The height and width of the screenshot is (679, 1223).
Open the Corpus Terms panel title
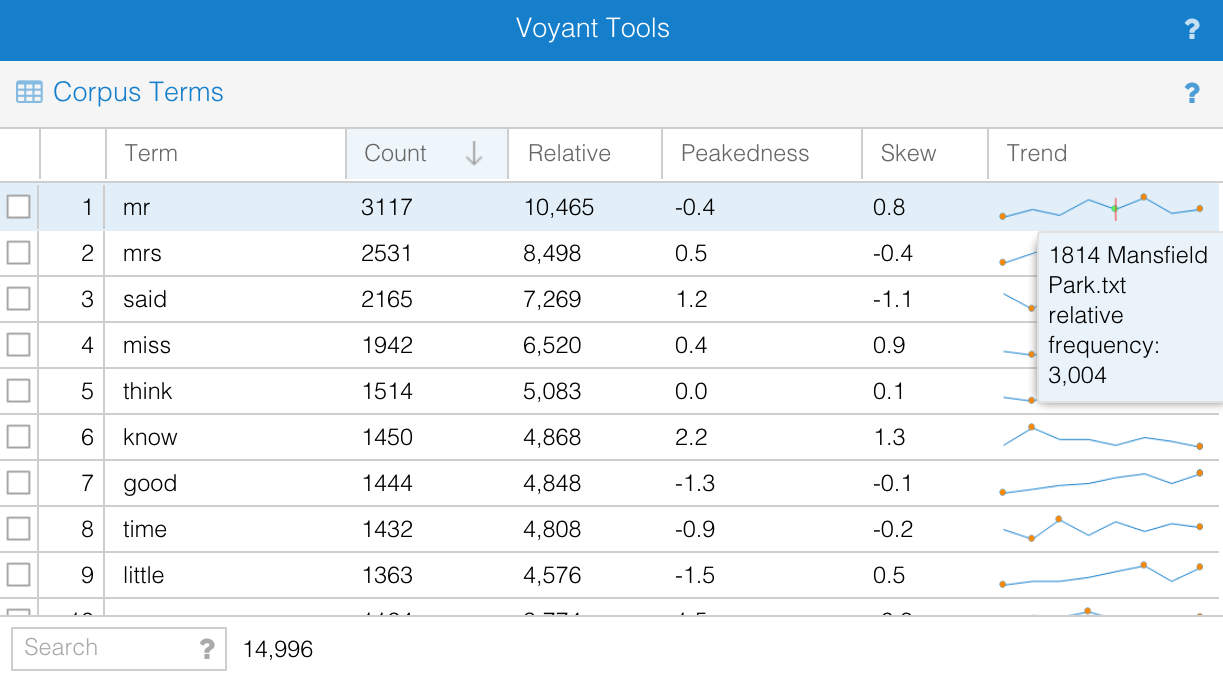tap(138, 93)
